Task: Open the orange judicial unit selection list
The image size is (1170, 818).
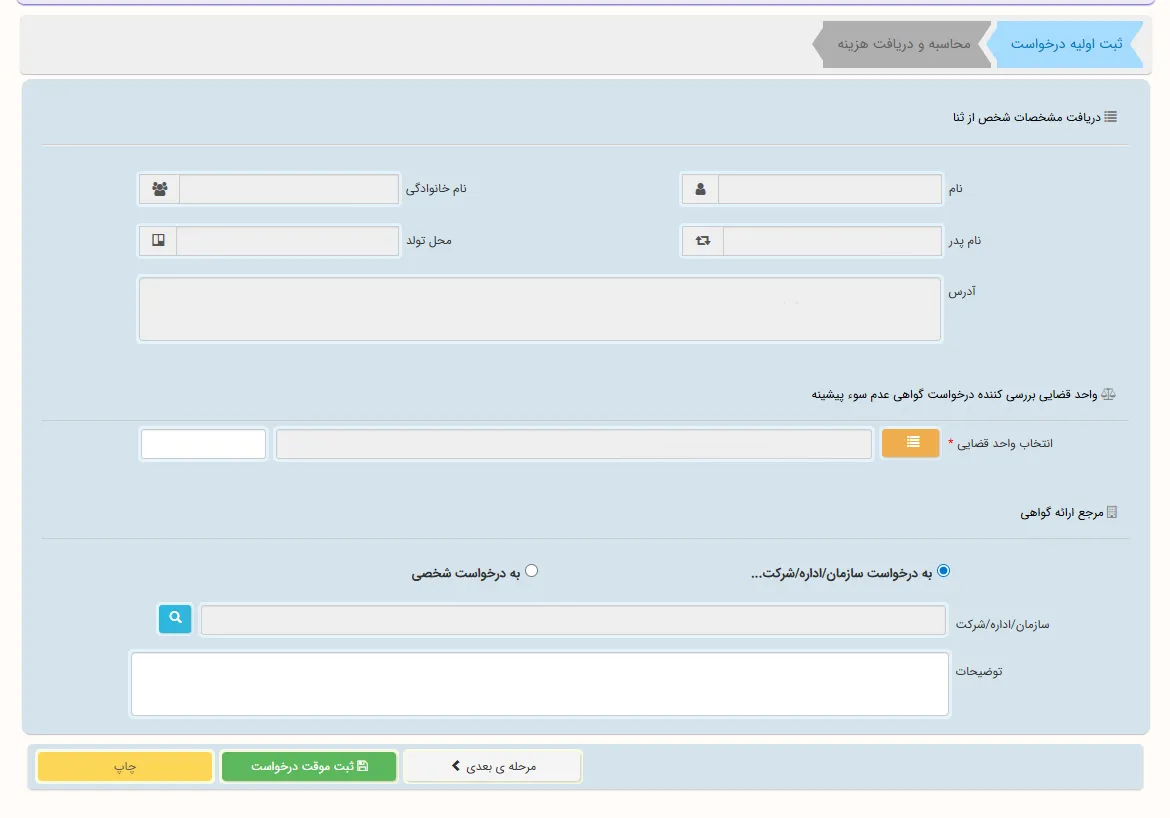Action: tap(910, 443)
